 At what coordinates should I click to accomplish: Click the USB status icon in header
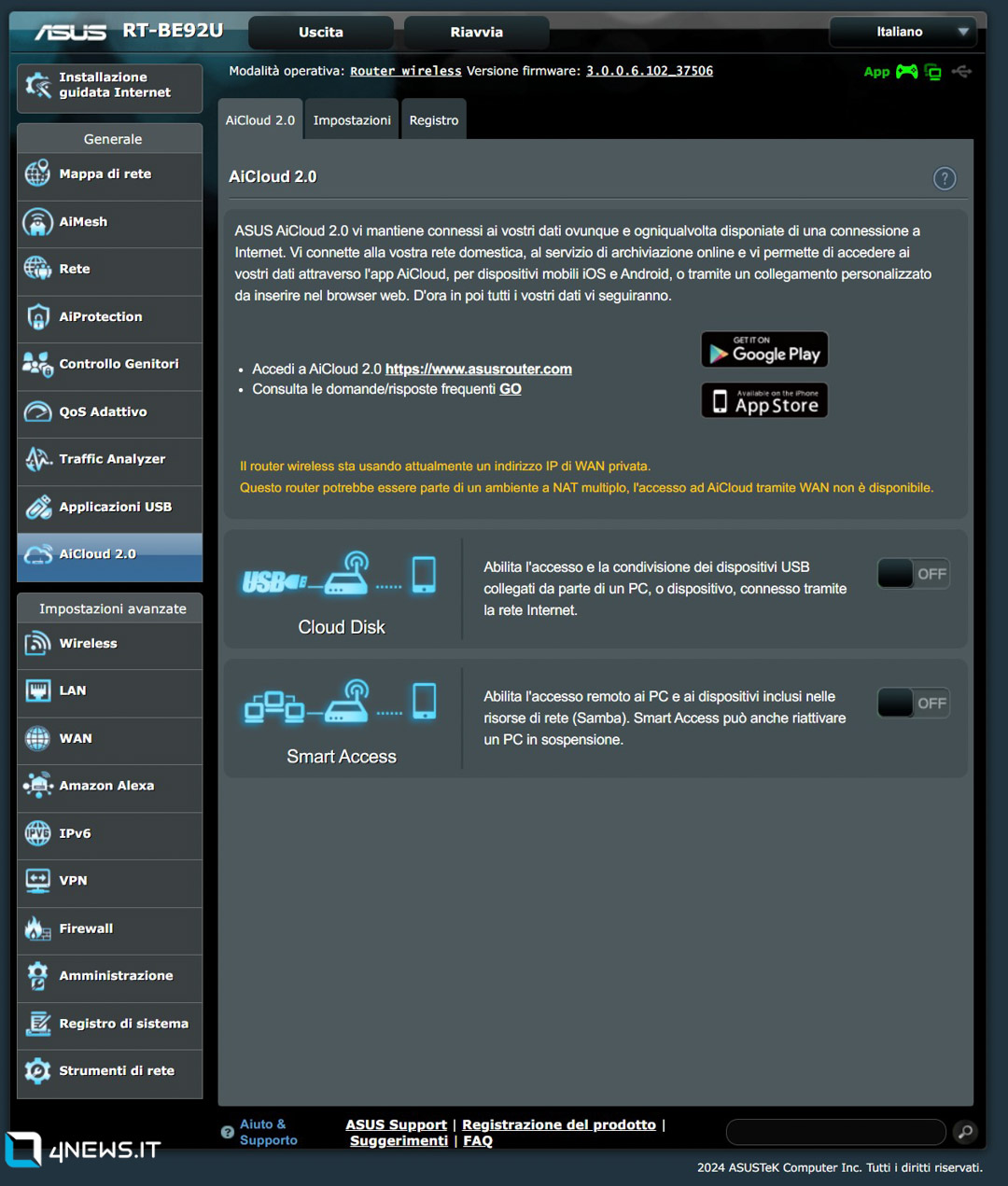[961, 71]
